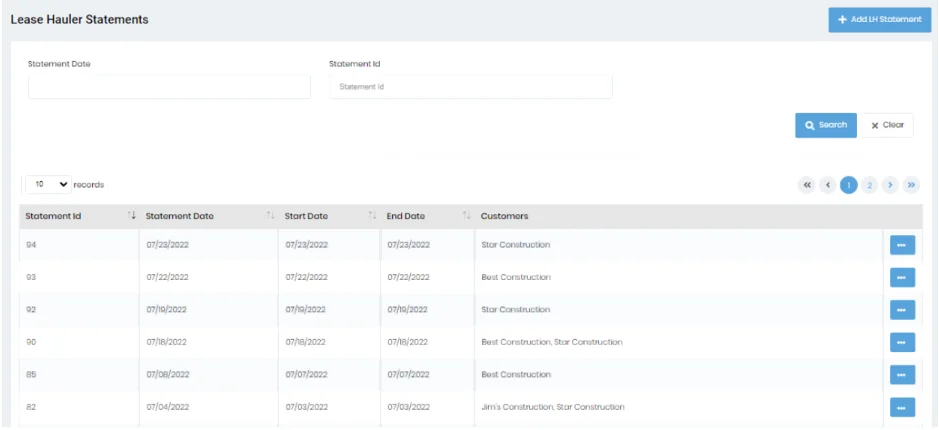This screenshot has height=430, width=939.
Task: Open row options for statement 82
Action: click(902, 407)
